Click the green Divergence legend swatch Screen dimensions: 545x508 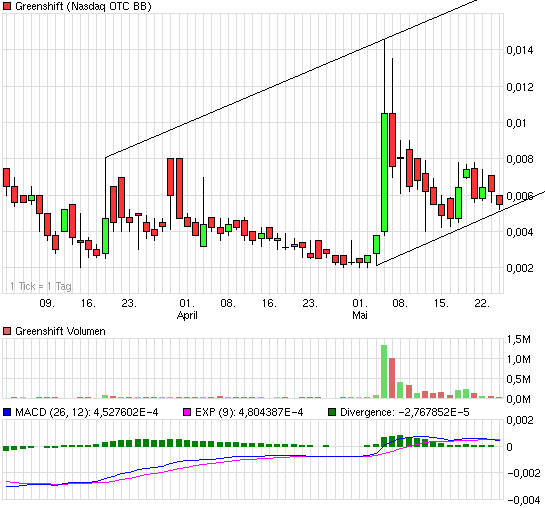(332, 412)
